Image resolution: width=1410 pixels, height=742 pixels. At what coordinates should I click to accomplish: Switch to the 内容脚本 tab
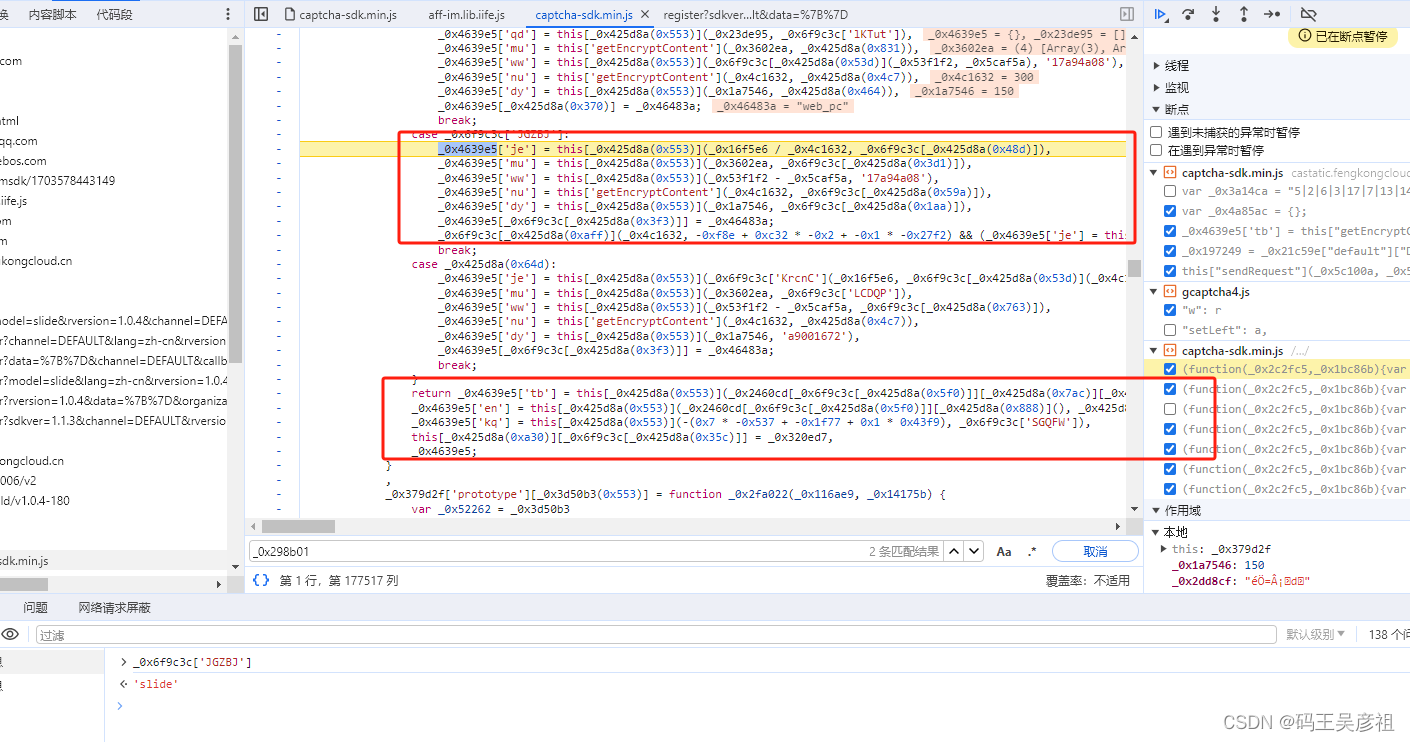[x=52, y=15]
